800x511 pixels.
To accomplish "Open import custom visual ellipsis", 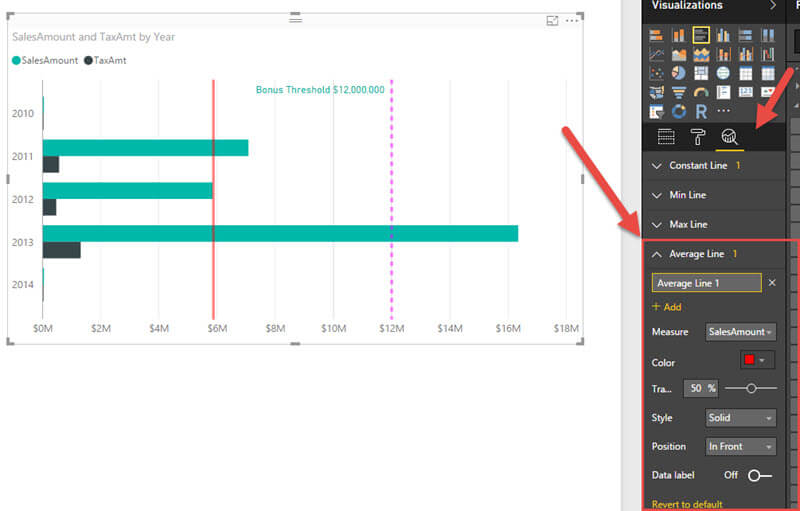I will coord(723,110).
